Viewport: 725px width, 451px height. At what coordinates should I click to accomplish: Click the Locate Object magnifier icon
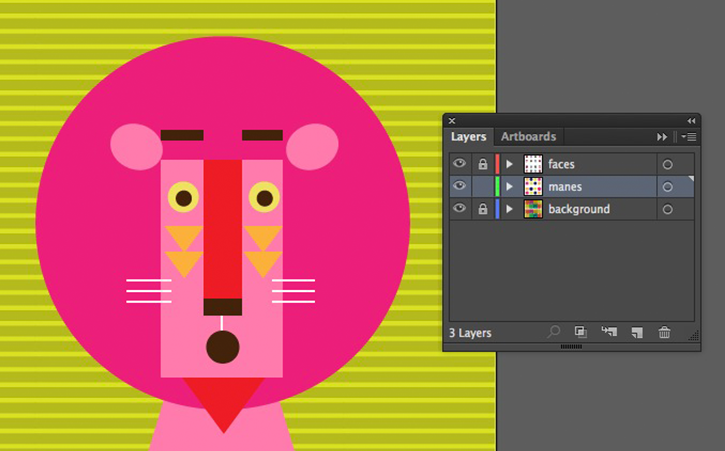(x=553, y=332)
